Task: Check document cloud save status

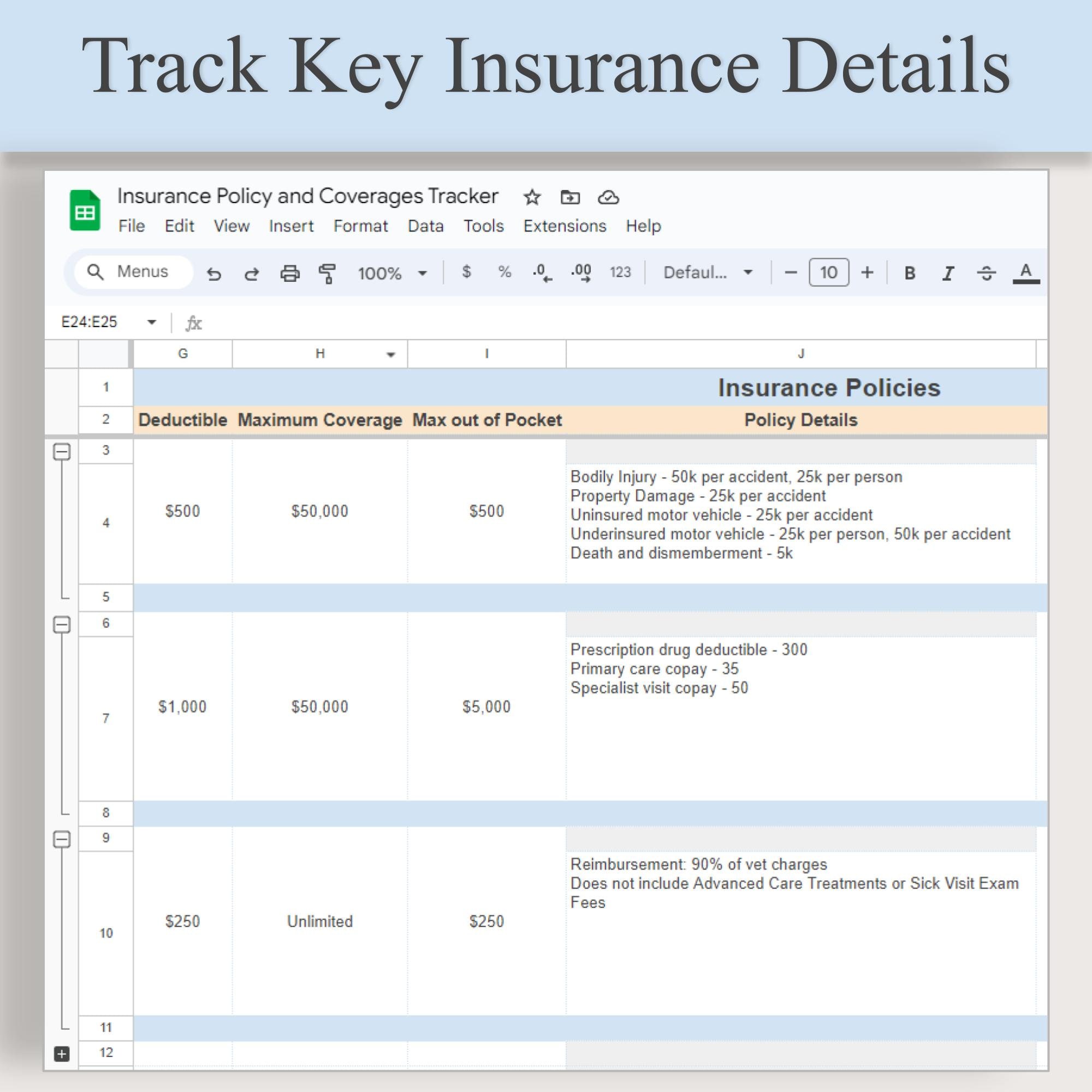Action: click(609, 197)
